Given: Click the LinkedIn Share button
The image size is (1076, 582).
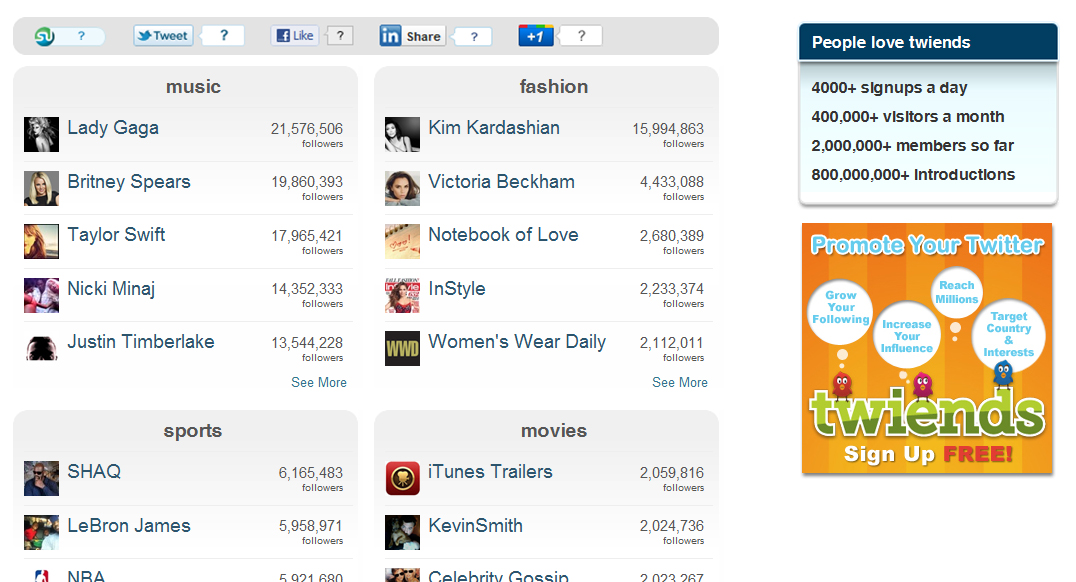Looking at the screenshot, I should (x=412, y=36).
